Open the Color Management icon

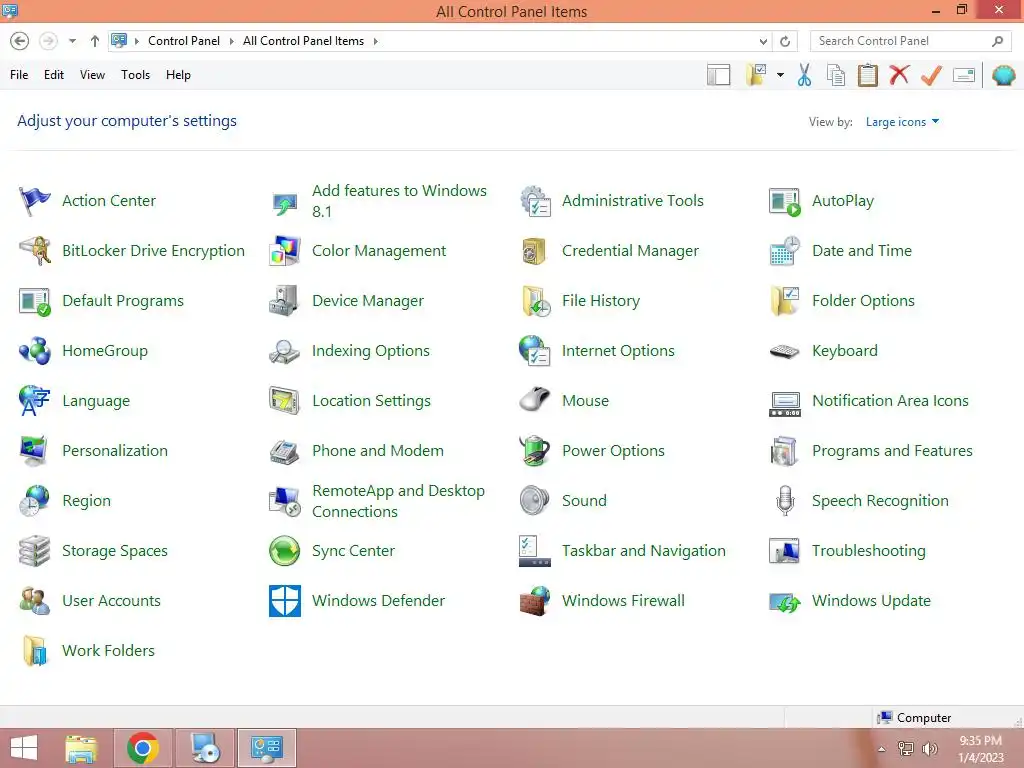(285, 251)
